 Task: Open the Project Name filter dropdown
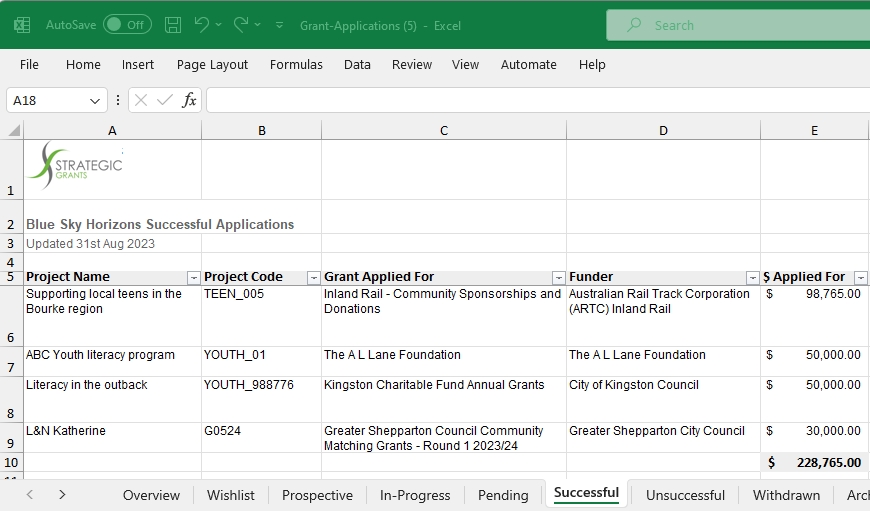click(193, 277)
